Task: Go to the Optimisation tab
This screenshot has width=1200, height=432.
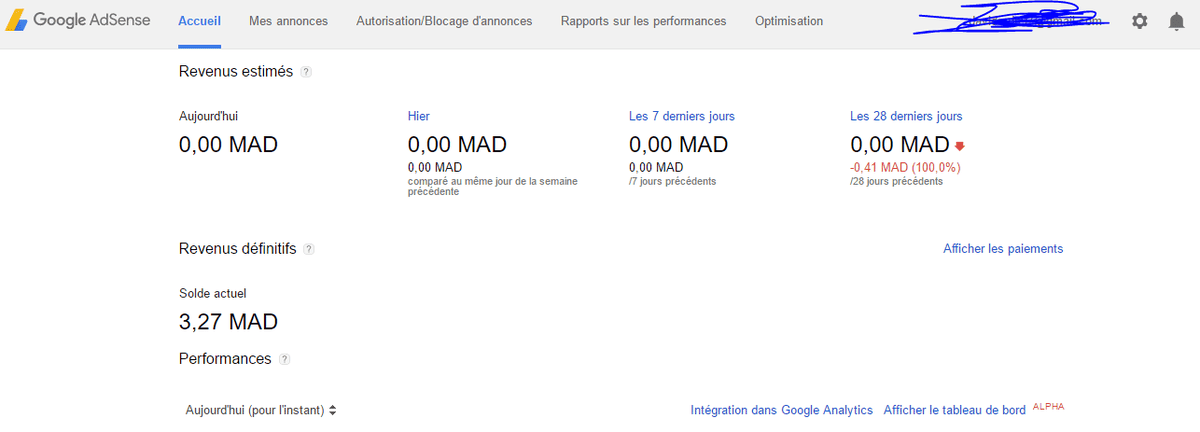Action: pos(789,21)
